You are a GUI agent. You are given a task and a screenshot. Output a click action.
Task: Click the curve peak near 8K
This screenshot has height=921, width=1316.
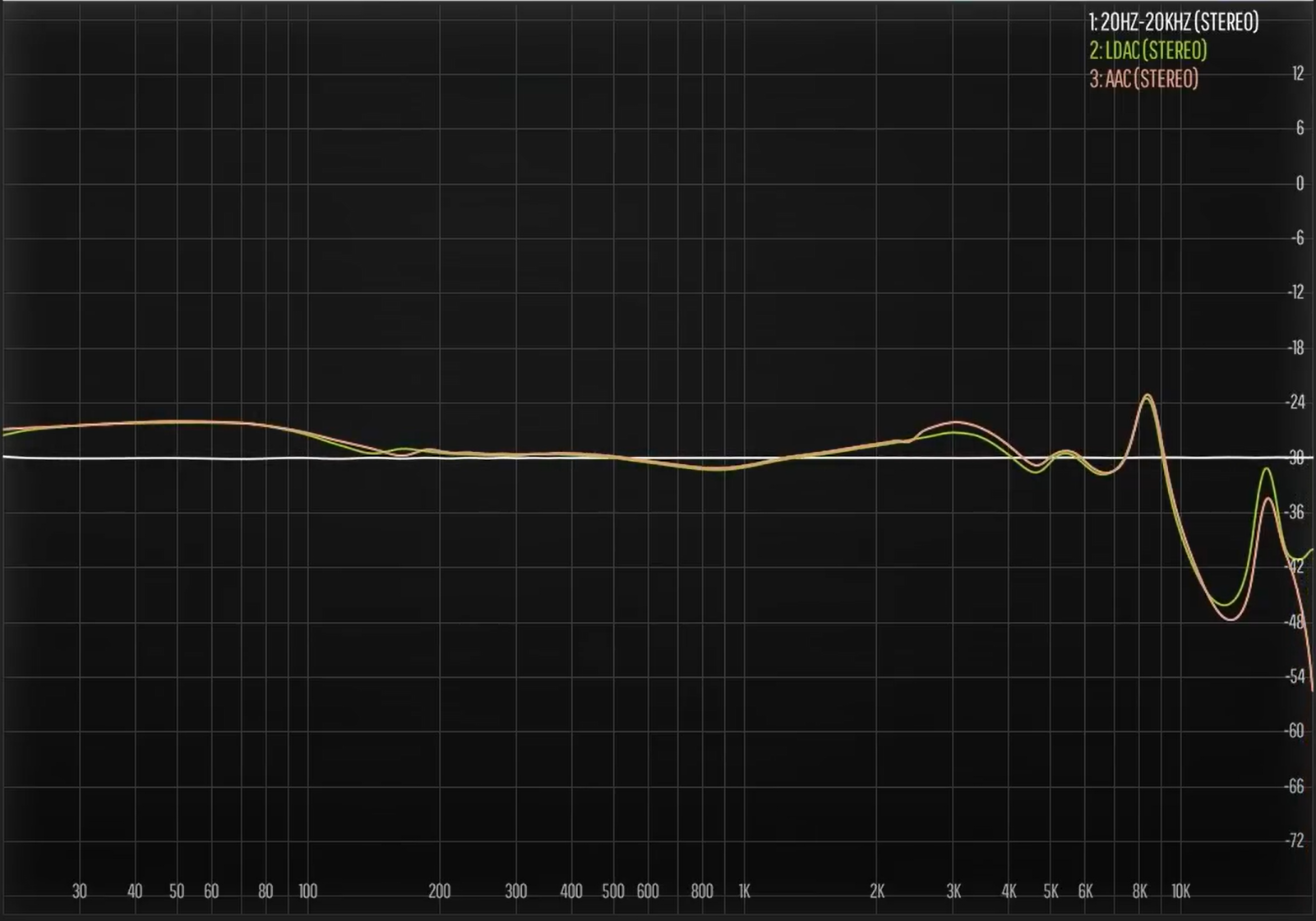1147,396
